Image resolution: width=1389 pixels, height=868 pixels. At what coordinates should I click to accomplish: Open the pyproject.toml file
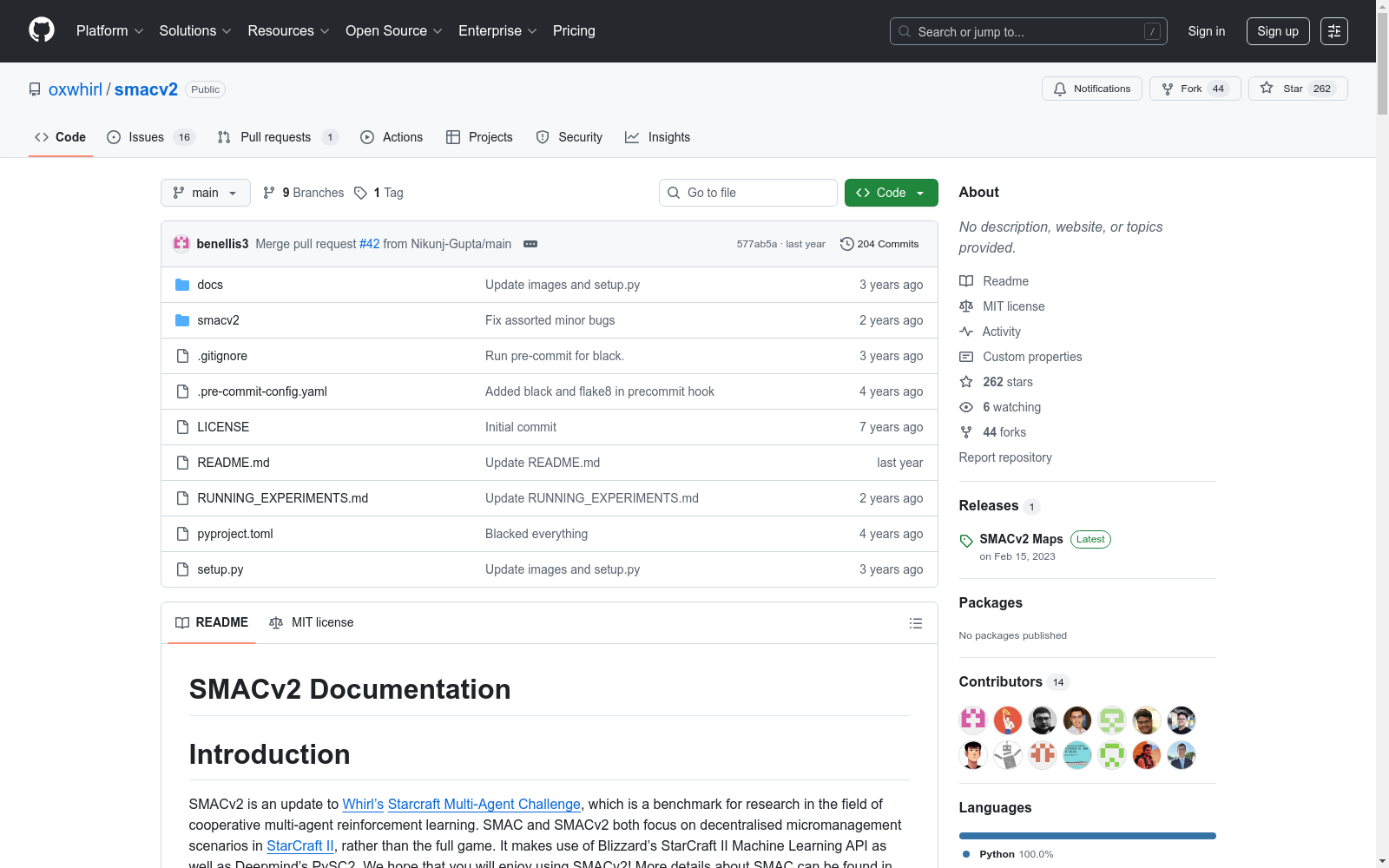[x=235, y=534]
